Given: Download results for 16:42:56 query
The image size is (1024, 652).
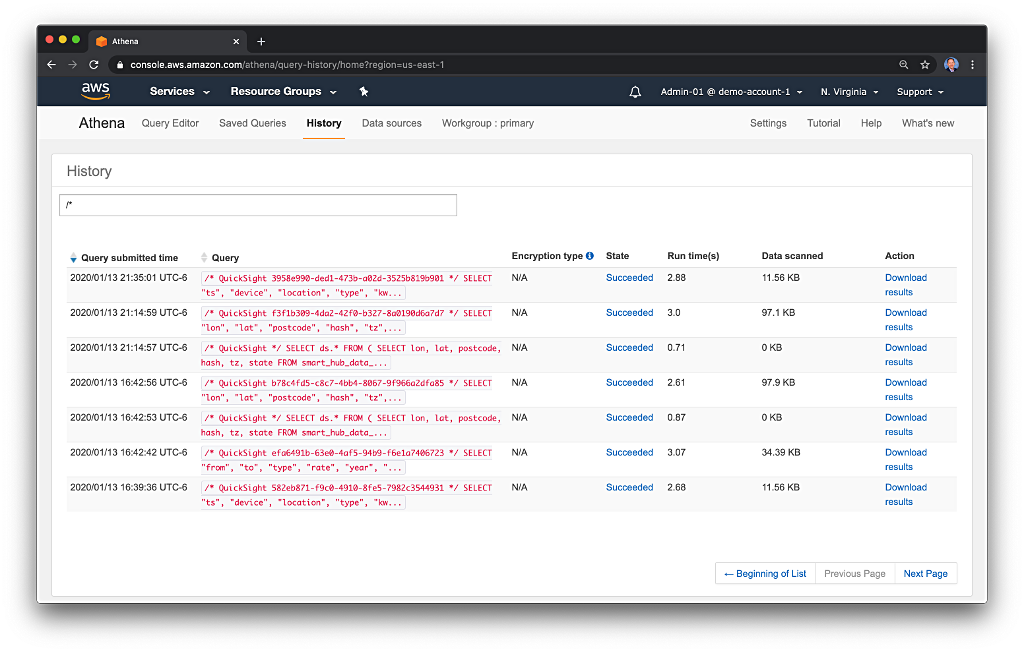Looking at the screenshot, I should tap(906, 390).
